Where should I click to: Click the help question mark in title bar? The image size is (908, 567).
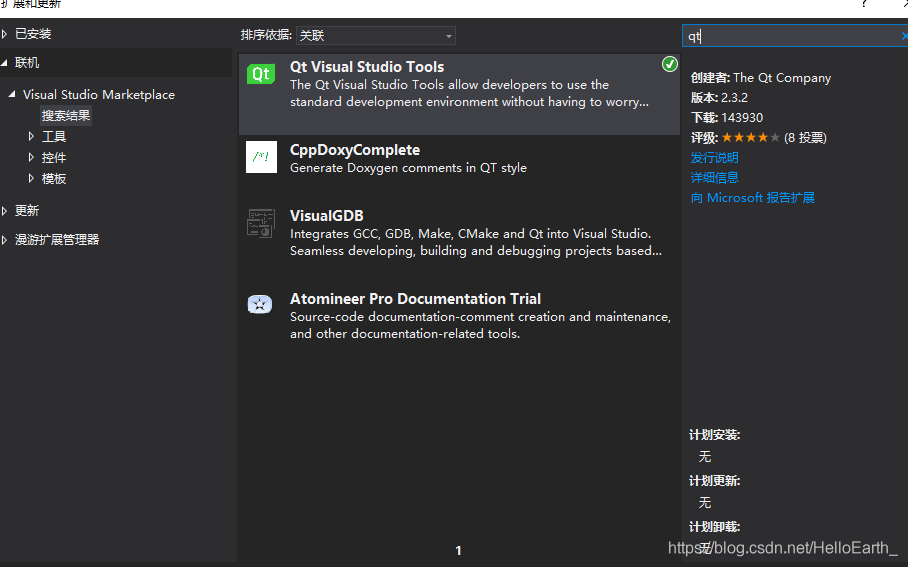(x=864, y=5)
